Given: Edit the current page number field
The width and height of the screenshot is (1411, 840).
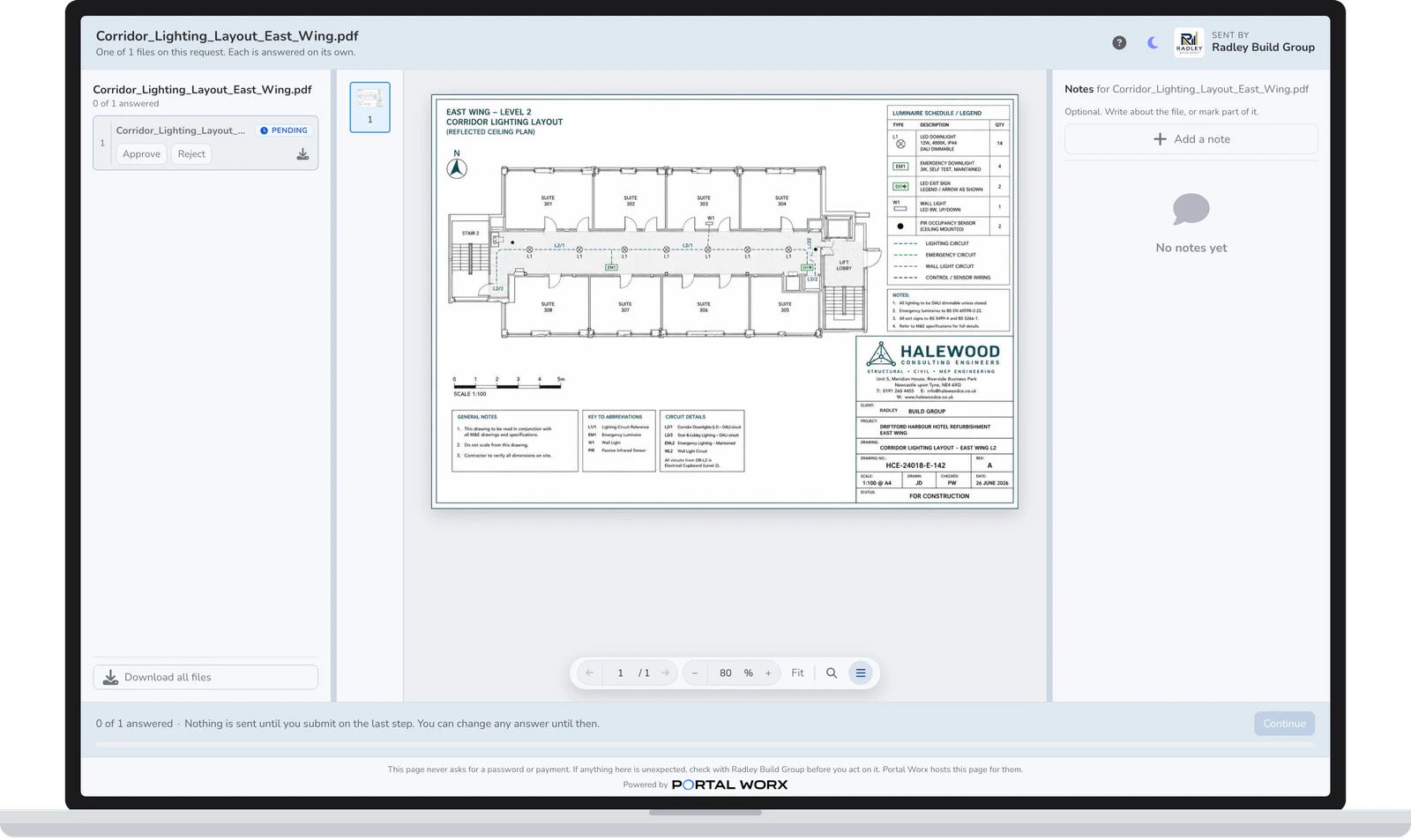Looking at the screenshot, I should point(620,673).
